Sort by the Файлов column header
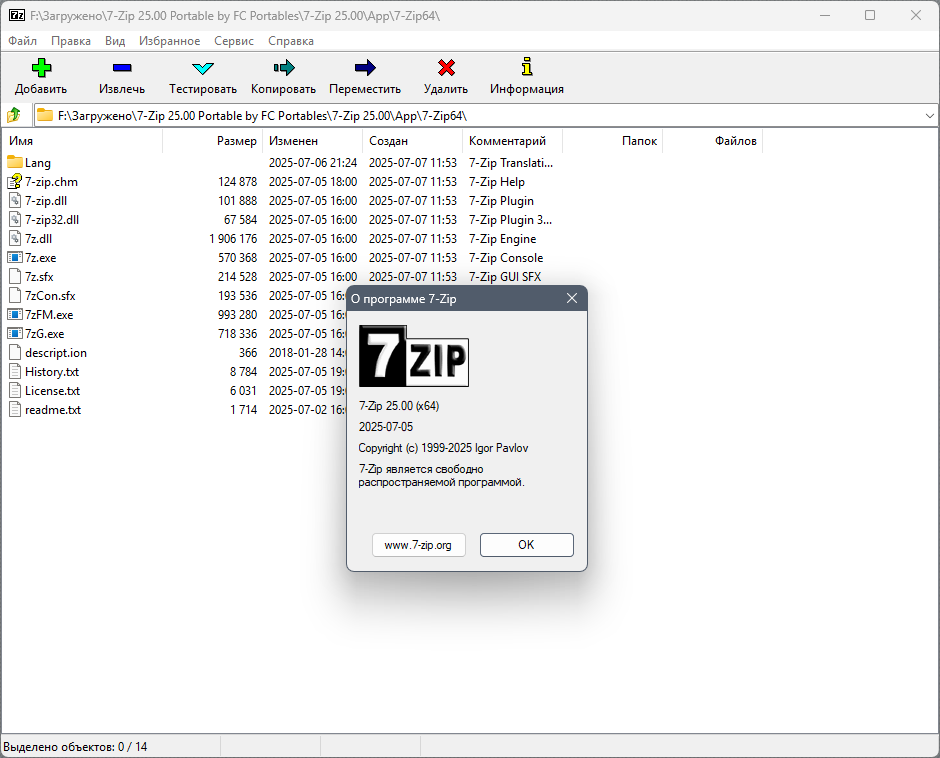Screen dimensions: 940x758 [712, 141]
